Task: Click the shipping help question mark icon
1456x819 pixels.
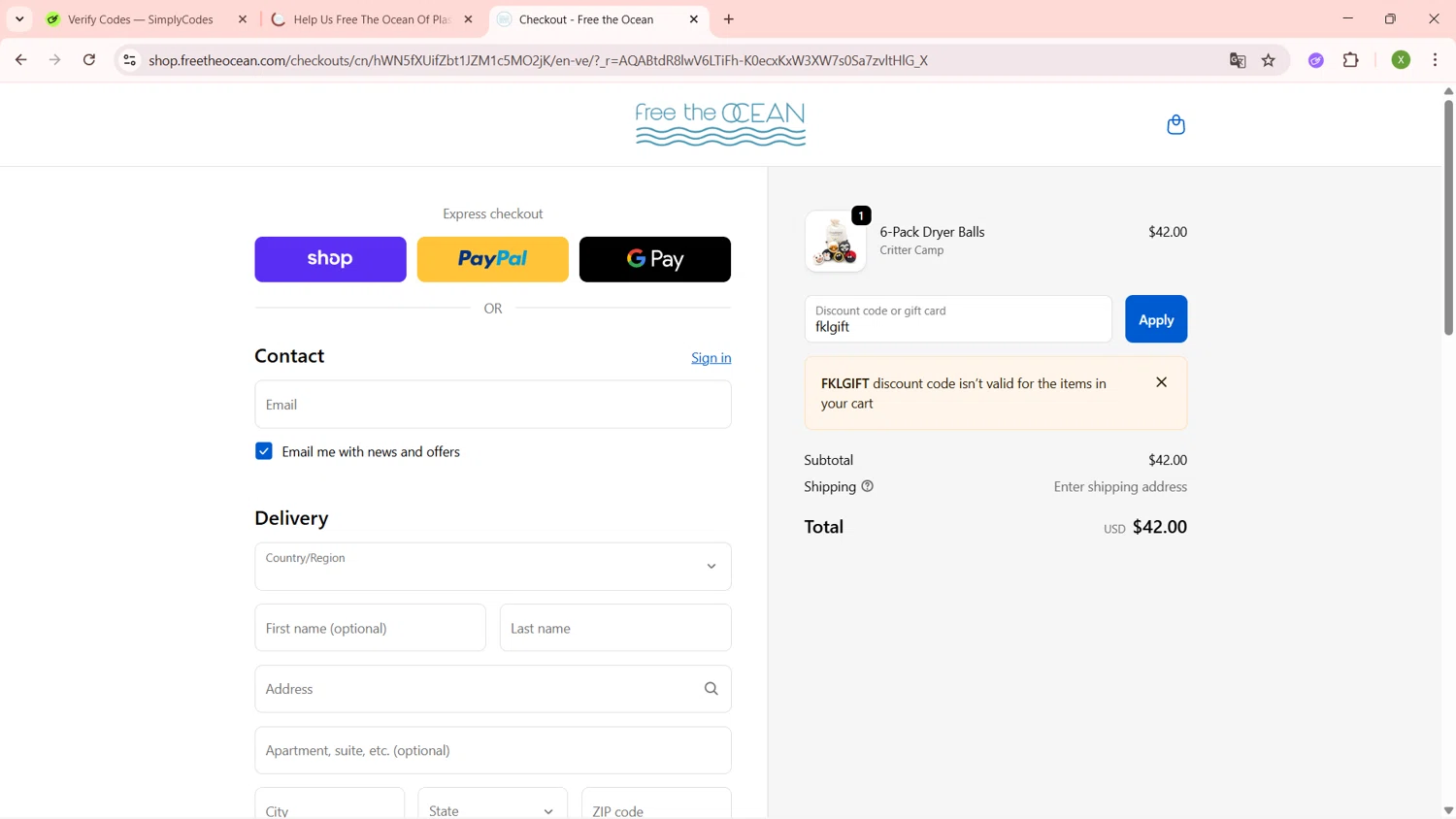Action: click(868, 486)
